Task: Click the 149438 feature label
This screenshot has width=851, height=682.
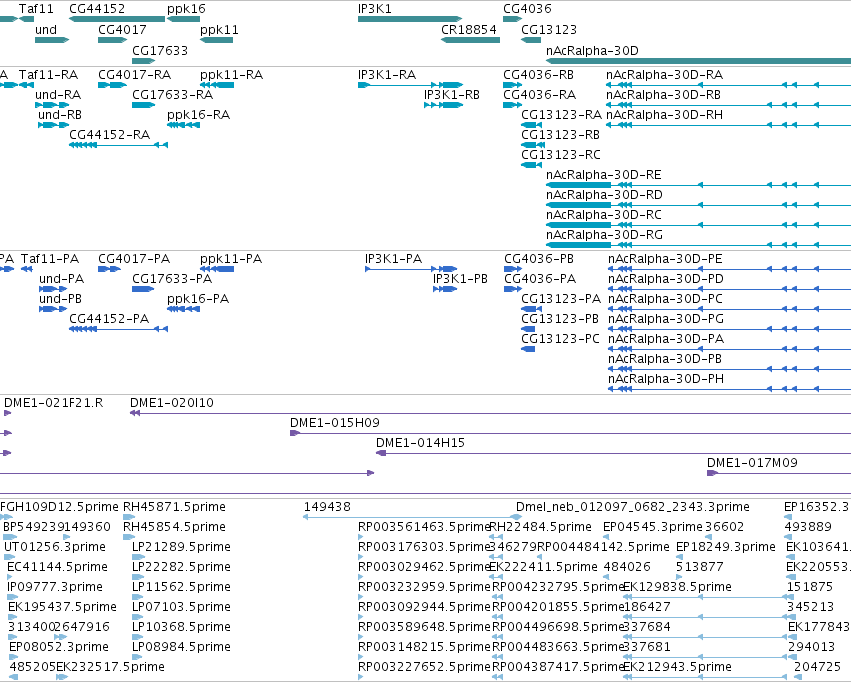Action: 327,507
